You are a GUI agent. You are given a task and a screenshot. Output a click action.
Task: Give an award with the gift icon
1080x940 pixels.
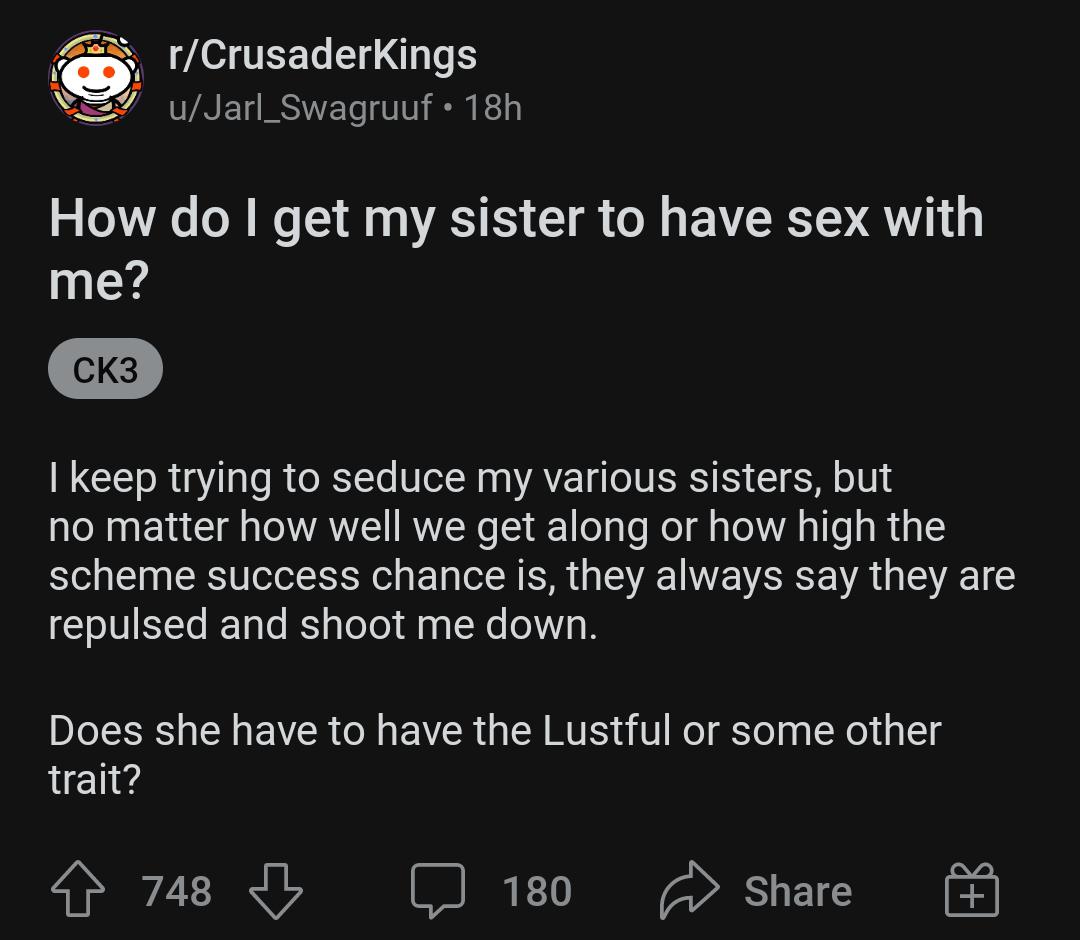971,889
